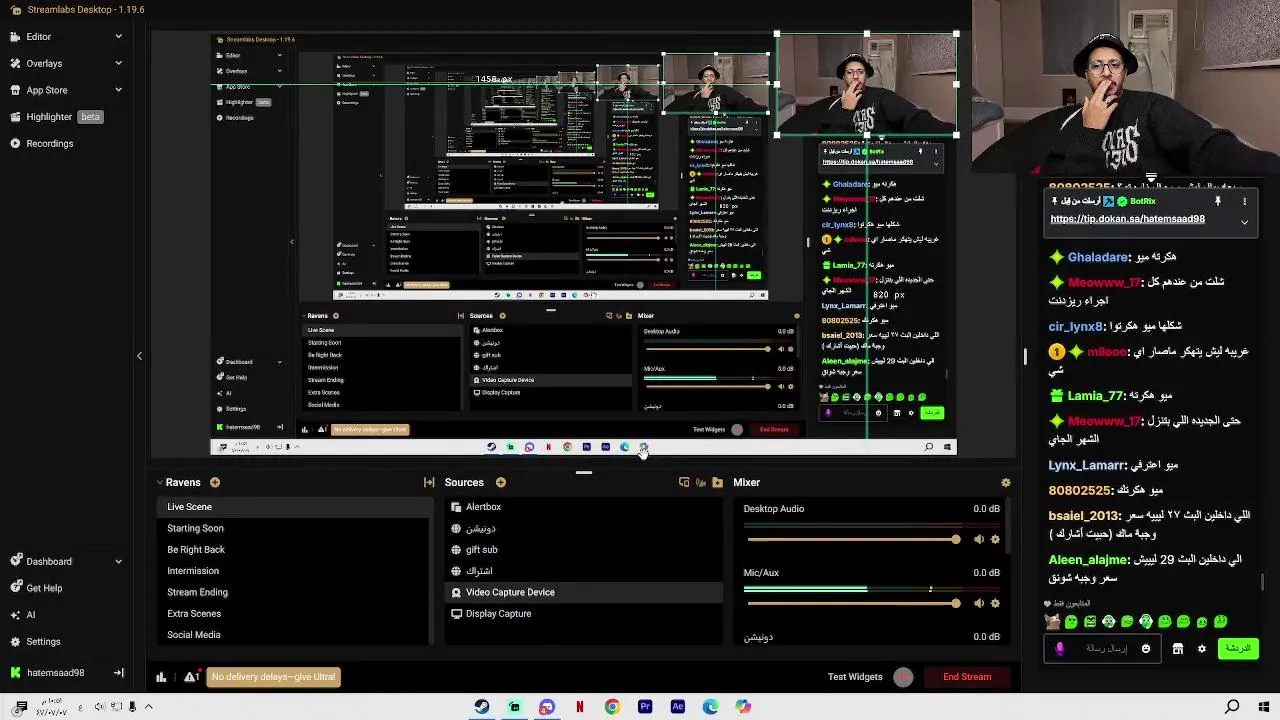Expand the Overlays chevron
1280x720 pixels.
tap(118, 63)
